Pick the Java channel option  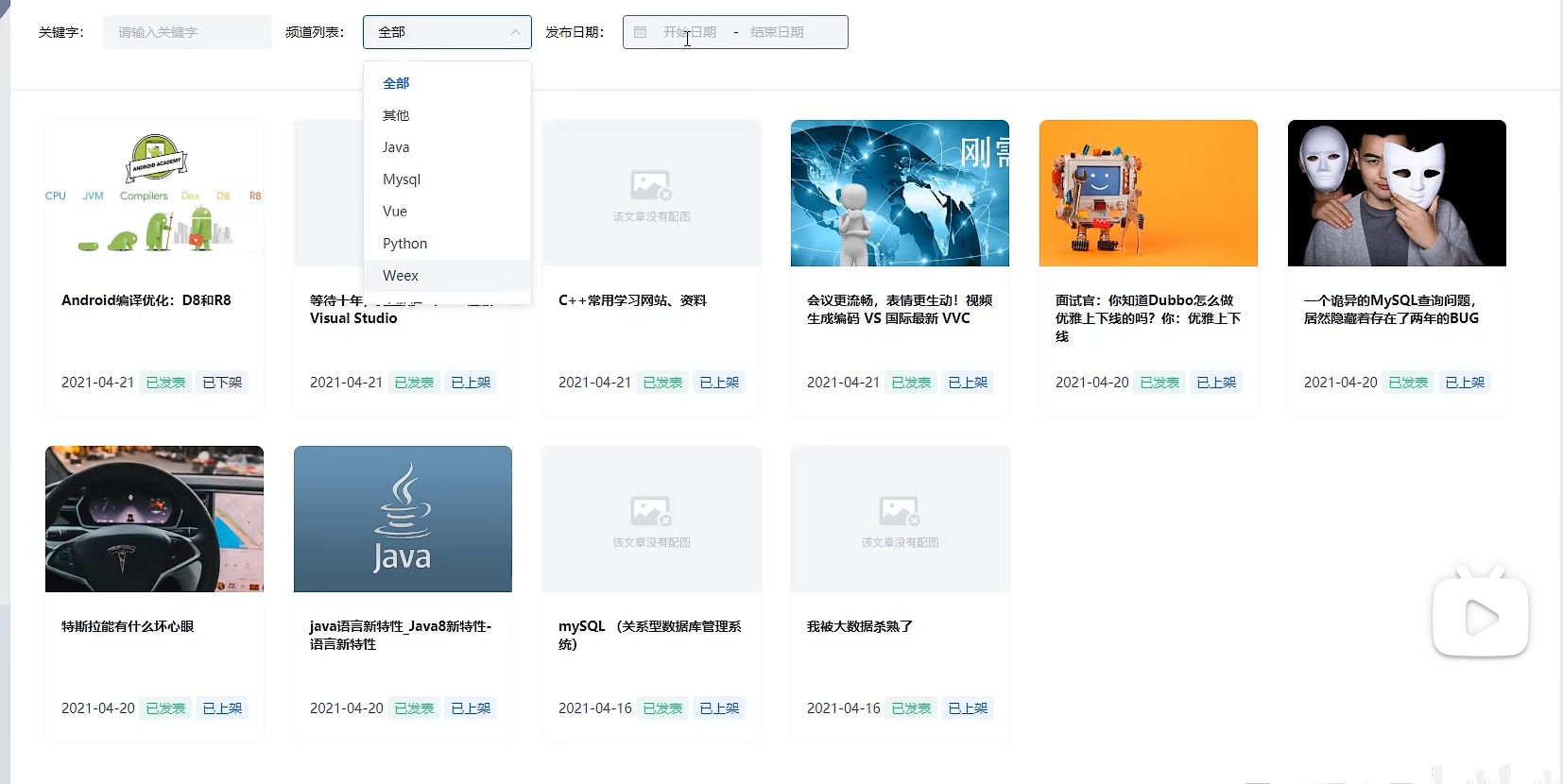447,147
